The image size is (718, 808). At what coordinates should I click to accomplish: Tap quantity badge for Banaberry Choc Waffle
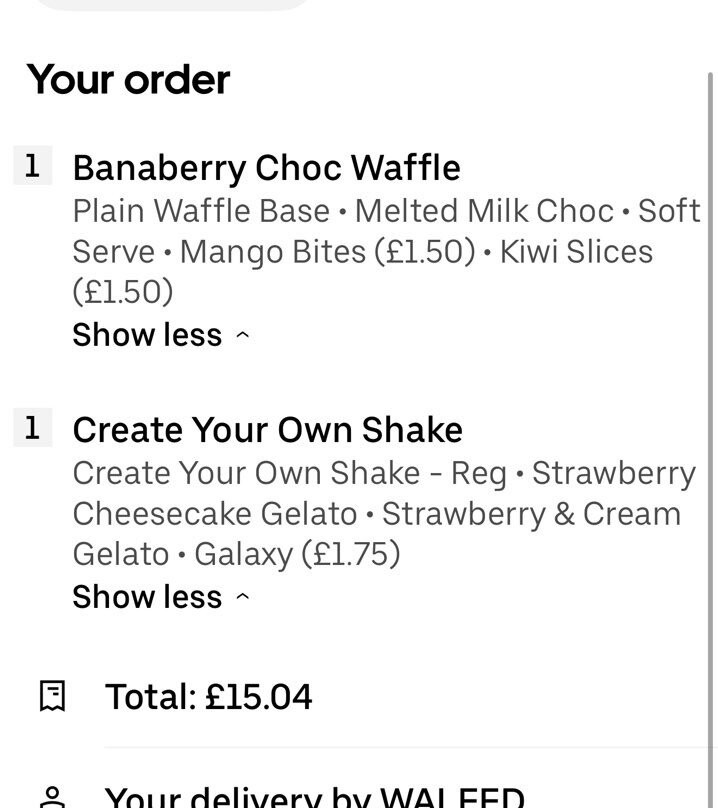point(32,166)
